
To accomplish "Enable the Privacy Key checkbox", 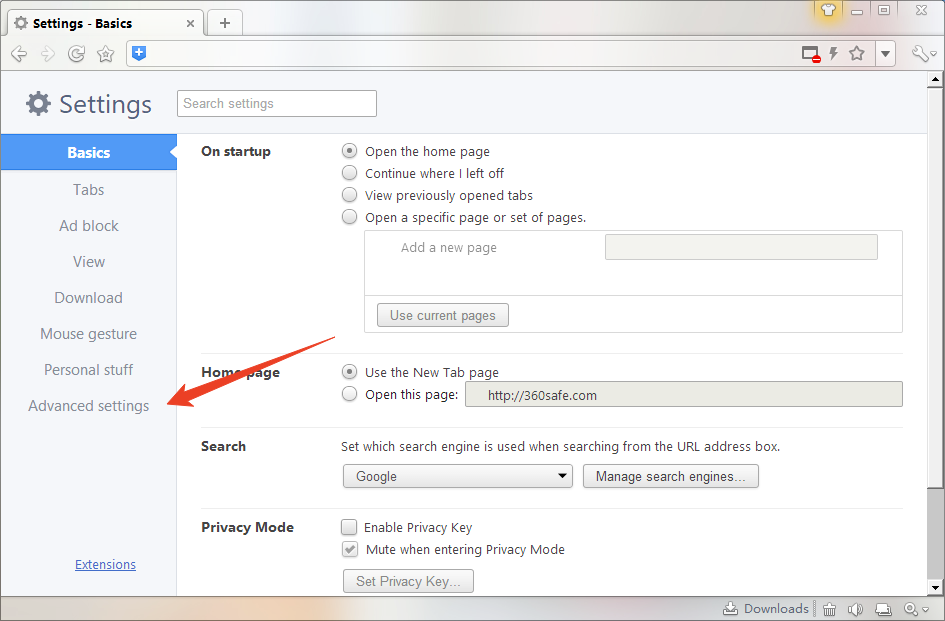I will (x=349, y=527).
